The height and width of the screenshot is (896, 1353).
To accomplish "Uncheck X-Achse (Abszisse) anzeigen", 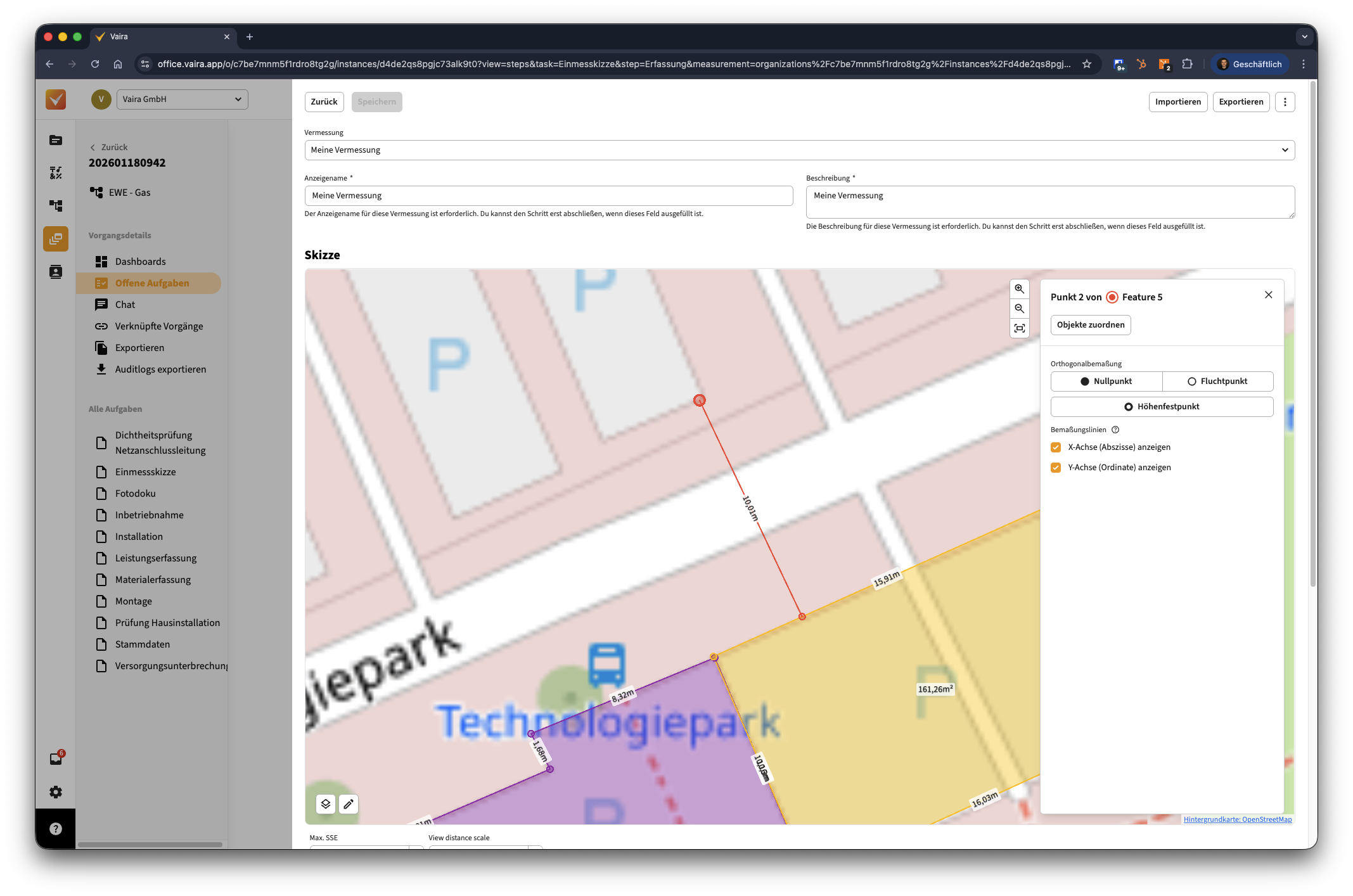I will point(1056,447).
